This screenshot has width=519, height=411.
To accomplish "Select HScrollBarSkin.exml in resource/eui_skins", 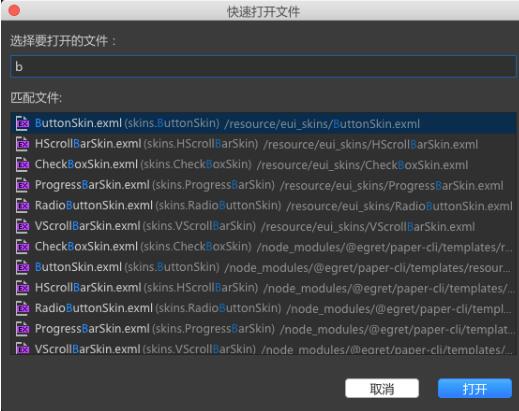I will tap(263, 144).
